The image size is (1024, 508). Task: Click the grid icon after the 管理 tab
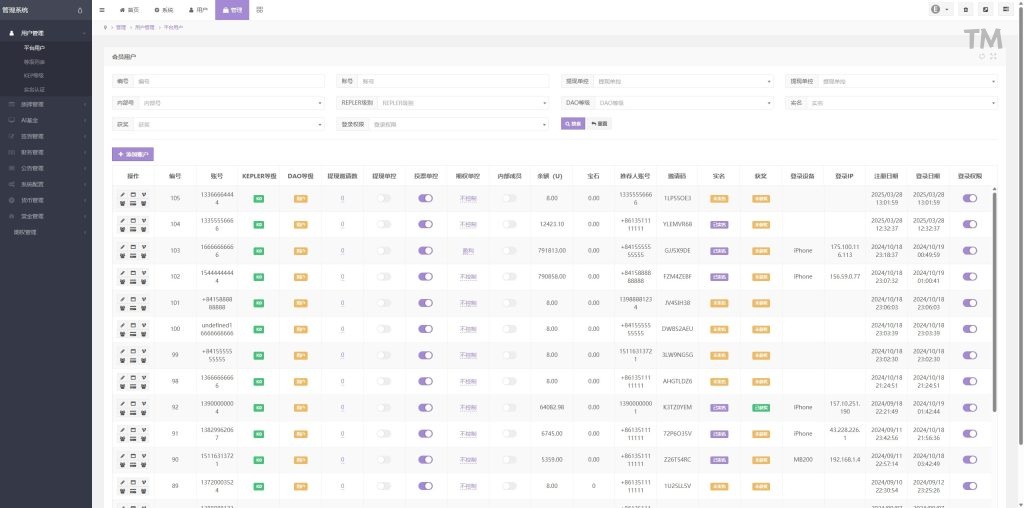click(261, 9)
